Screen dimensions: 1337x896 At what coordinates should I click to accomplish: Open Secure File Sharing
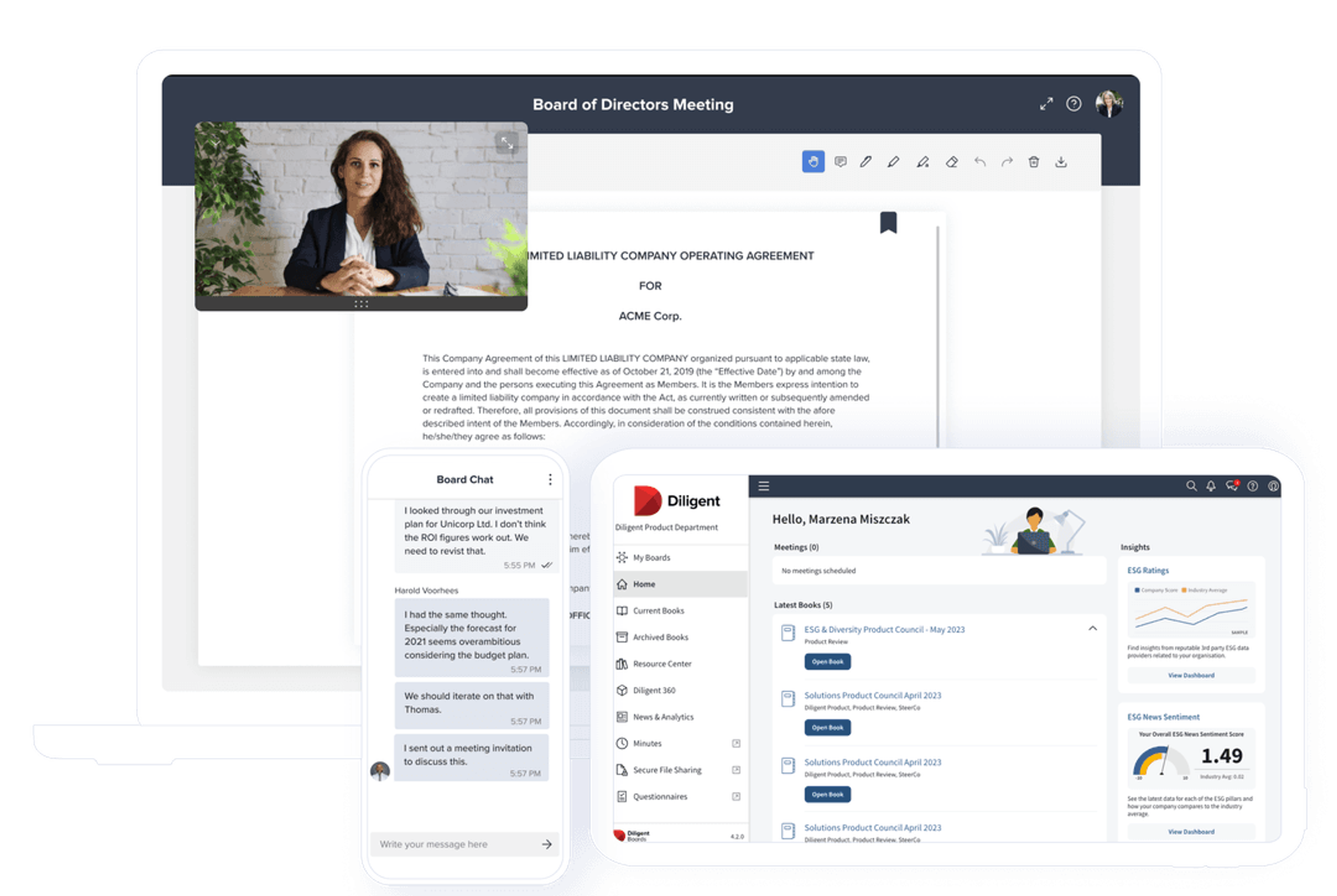coord(680,770)
